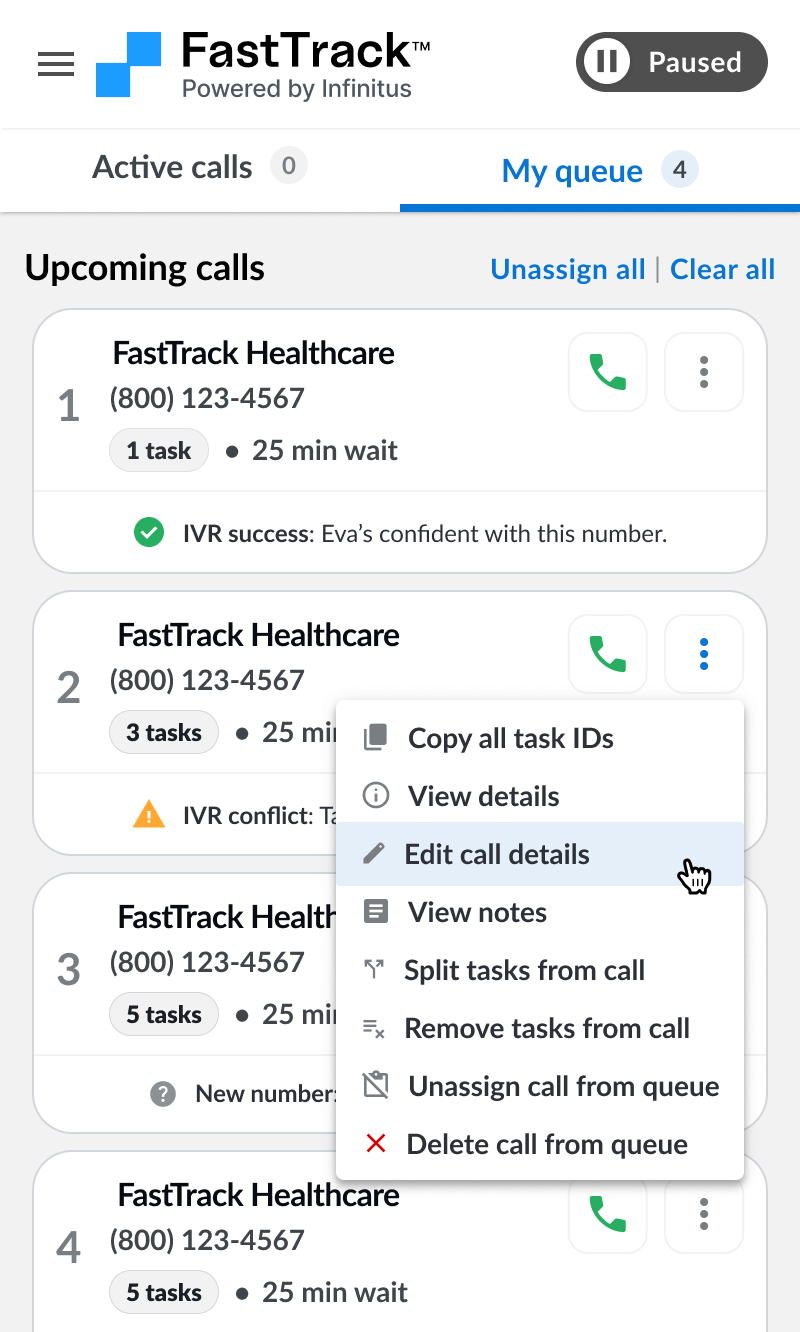Click the FastTrack logo icon
Screen dimensions: 800x1332
coord(128,65)
